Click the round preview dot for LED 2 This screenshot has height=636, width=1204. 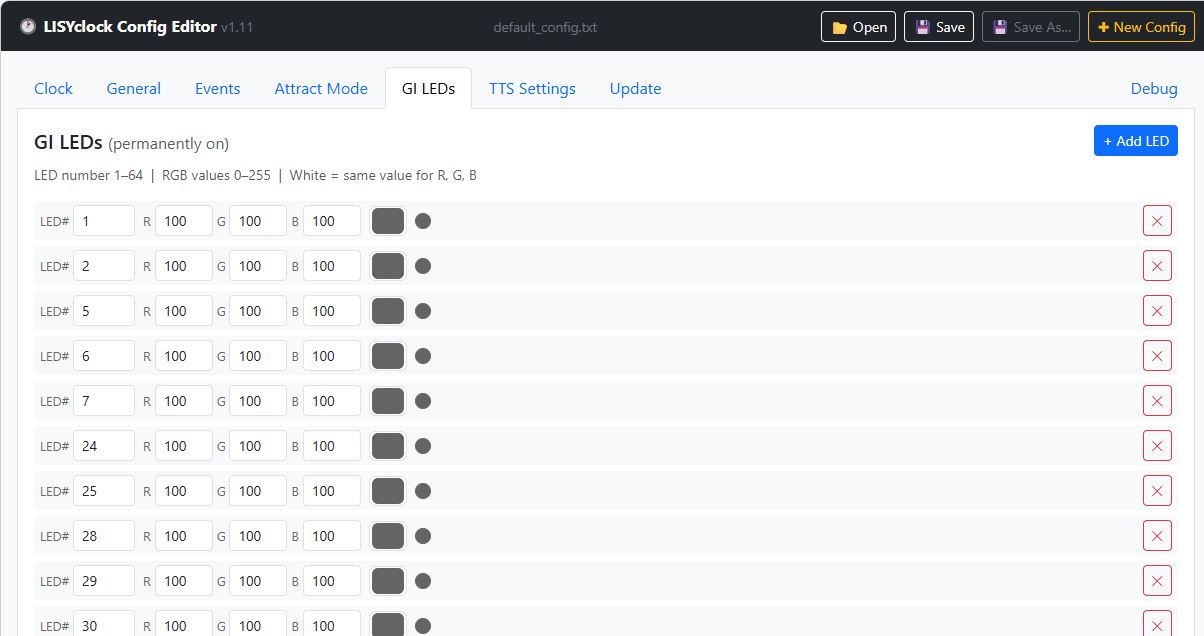[x=423, y=266]
